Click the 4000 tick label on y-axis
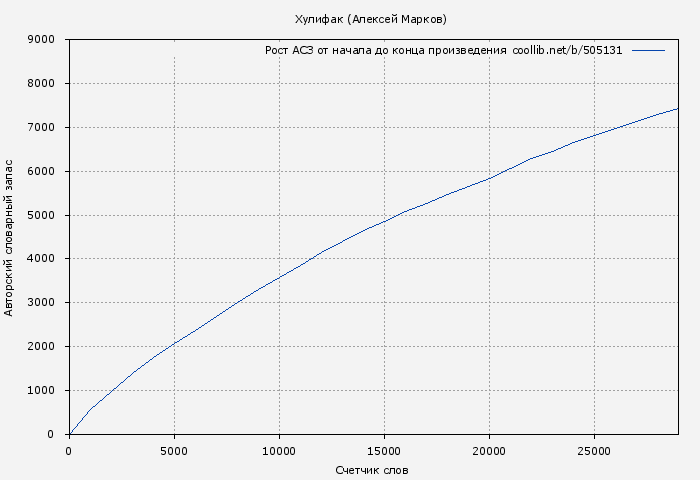 tap(46, 259)
